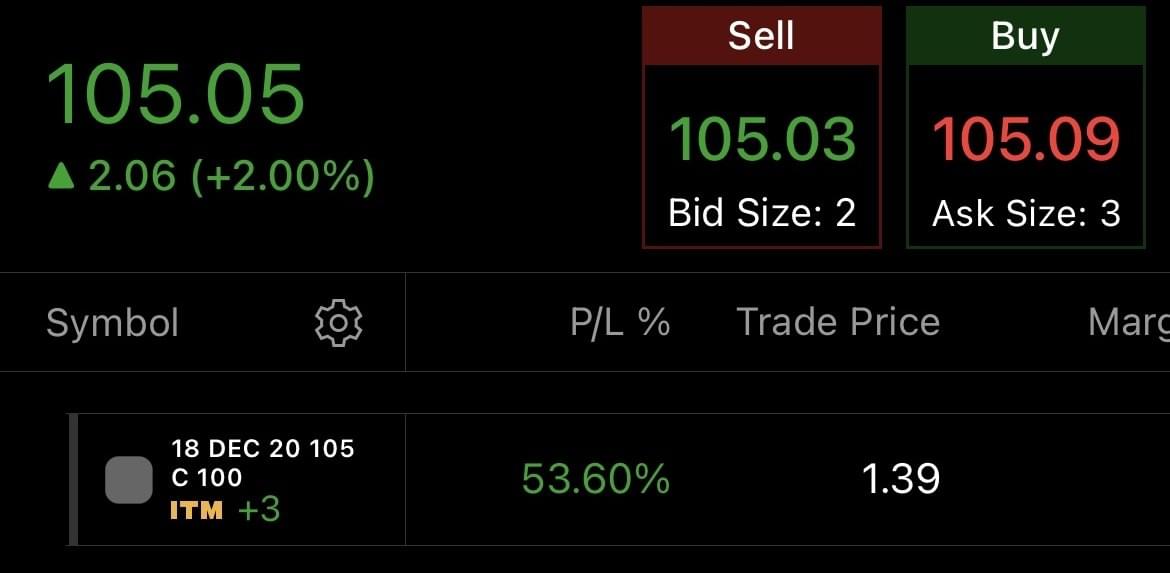Open the 18 DEC 20 105 C position
This screenshot has height=573, width=1170.
click(263, 462)
